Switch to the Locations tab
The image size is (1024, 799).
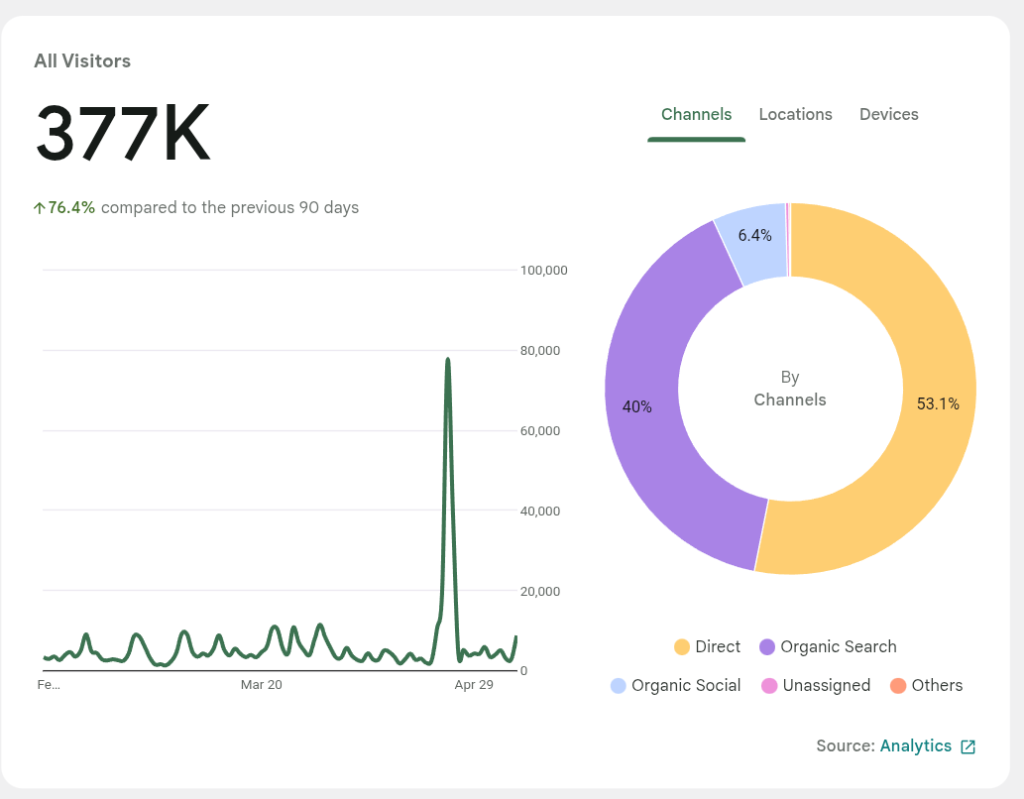pyautogui.click(x=795, y=114)
